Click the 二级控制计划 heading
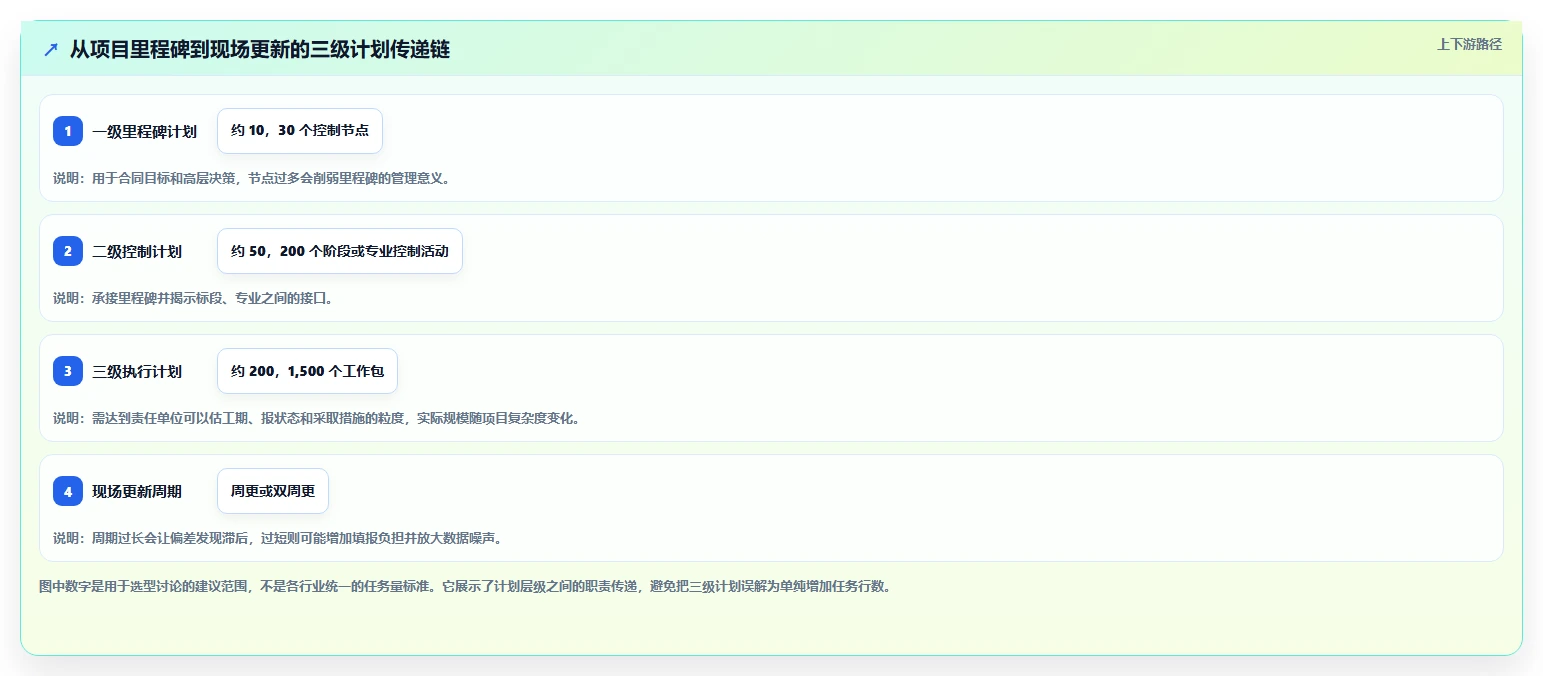Image resolution: width=1543 pixels, height=676 pixels. tap(137, 252)
